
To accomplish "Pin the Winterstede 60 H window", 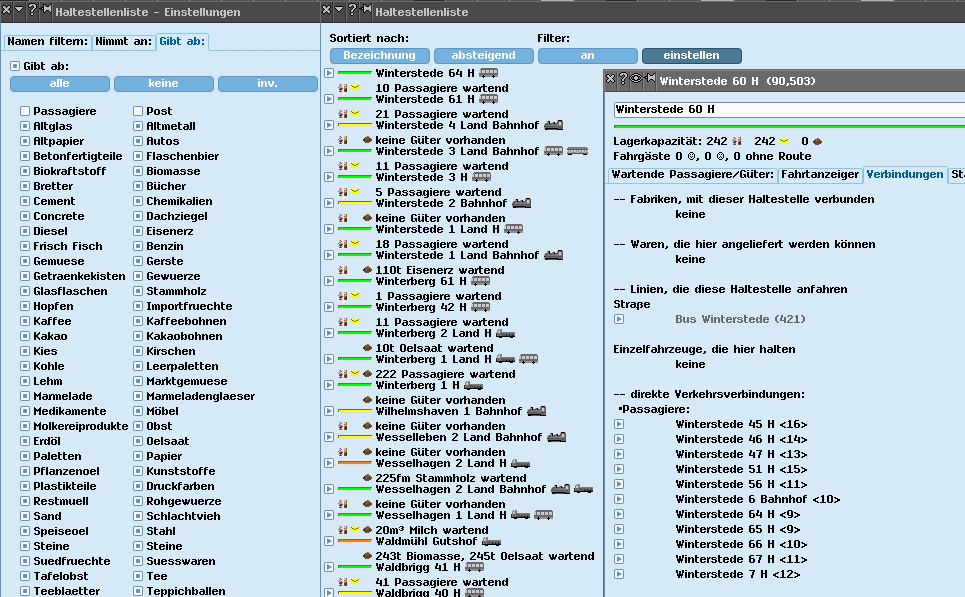I will pos(649,79).
